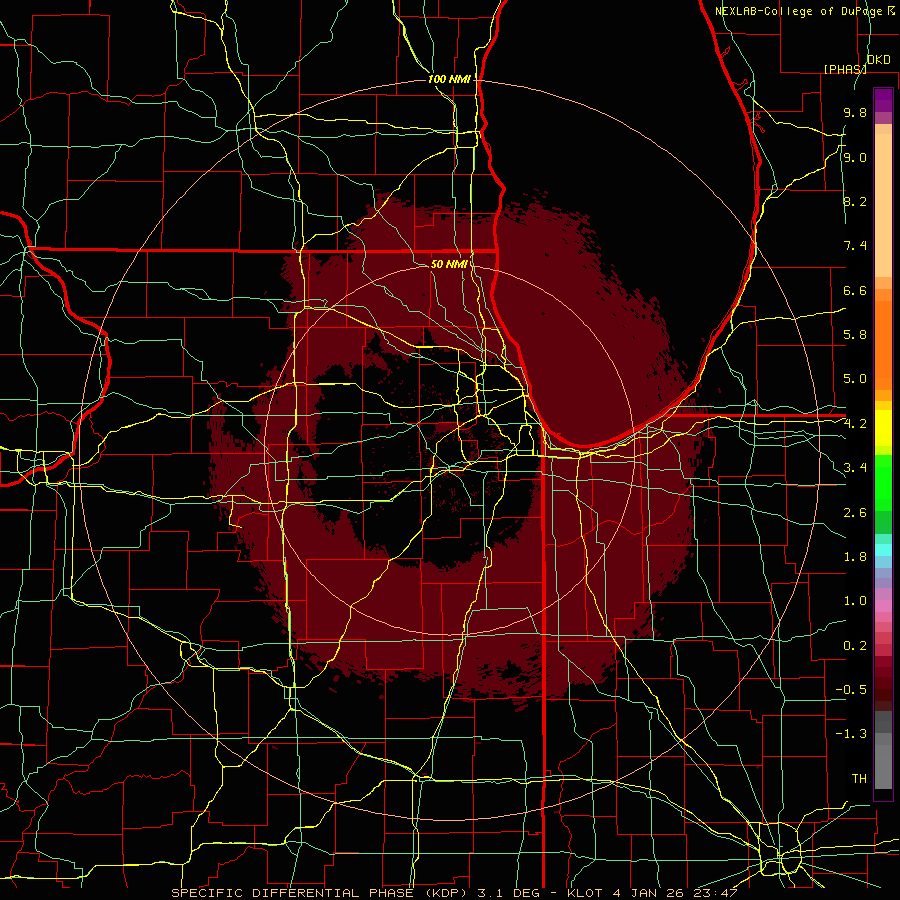
Task: Click the 0.2 legend value
Action: point(855,645)
